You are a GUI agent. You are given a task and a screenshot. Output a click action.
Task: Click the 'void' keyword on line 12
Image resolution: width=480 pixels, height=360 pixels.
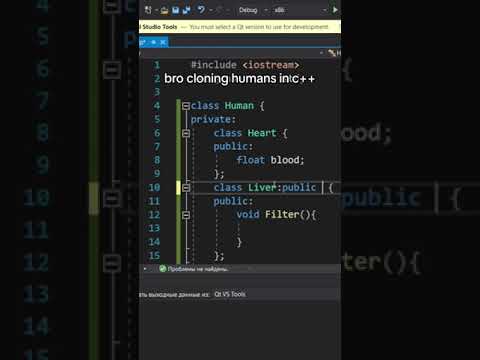coord(248,214)
